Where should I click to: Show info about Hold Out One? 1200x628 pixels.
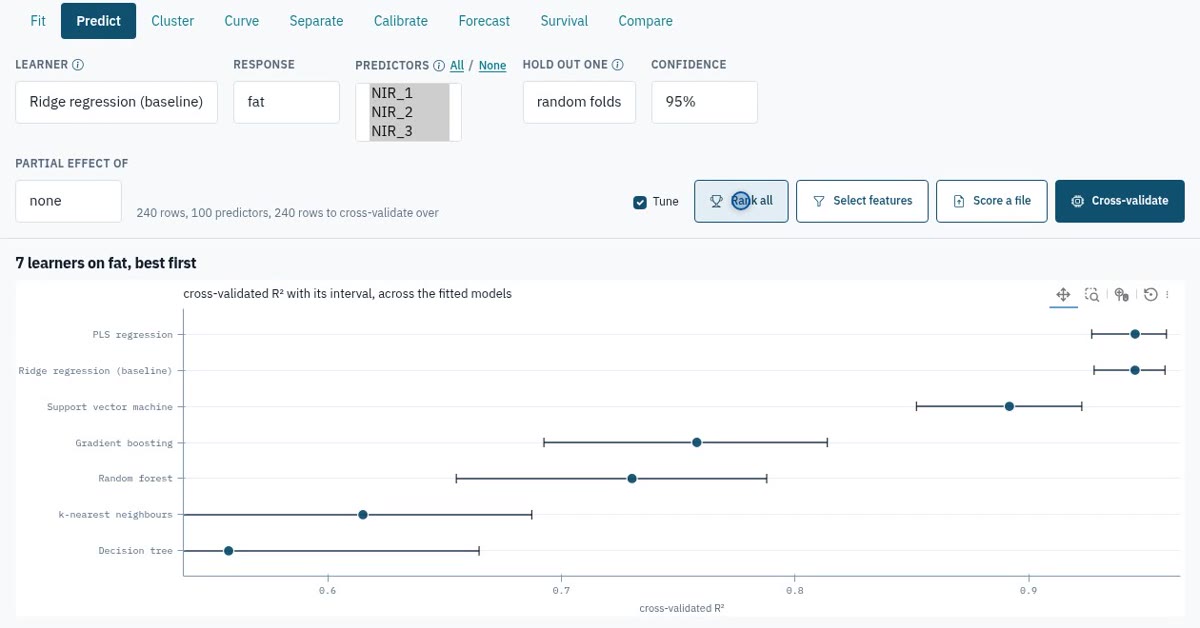click(617, 65)
